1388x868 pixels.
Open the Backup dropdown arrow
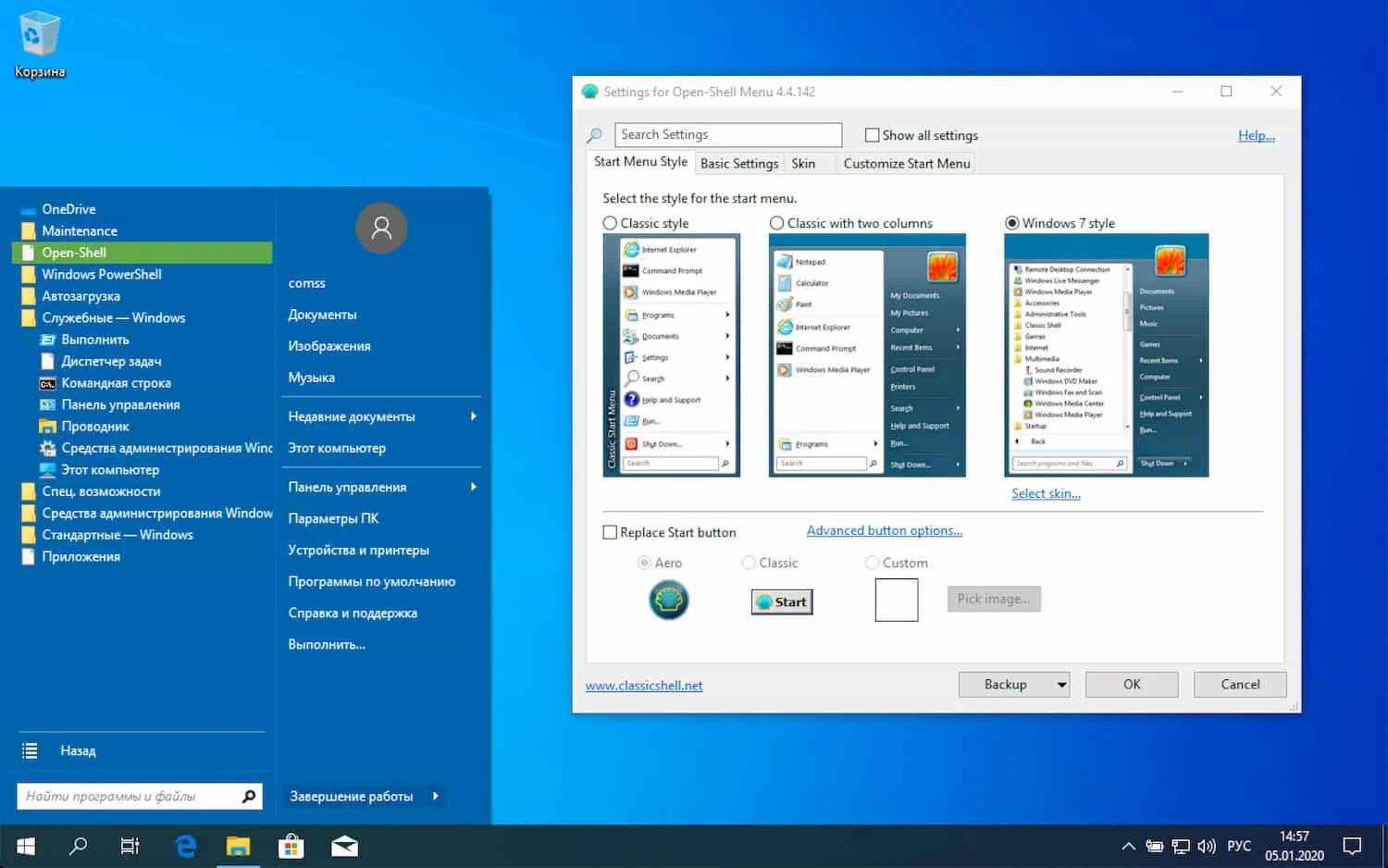pos(1061,685)
